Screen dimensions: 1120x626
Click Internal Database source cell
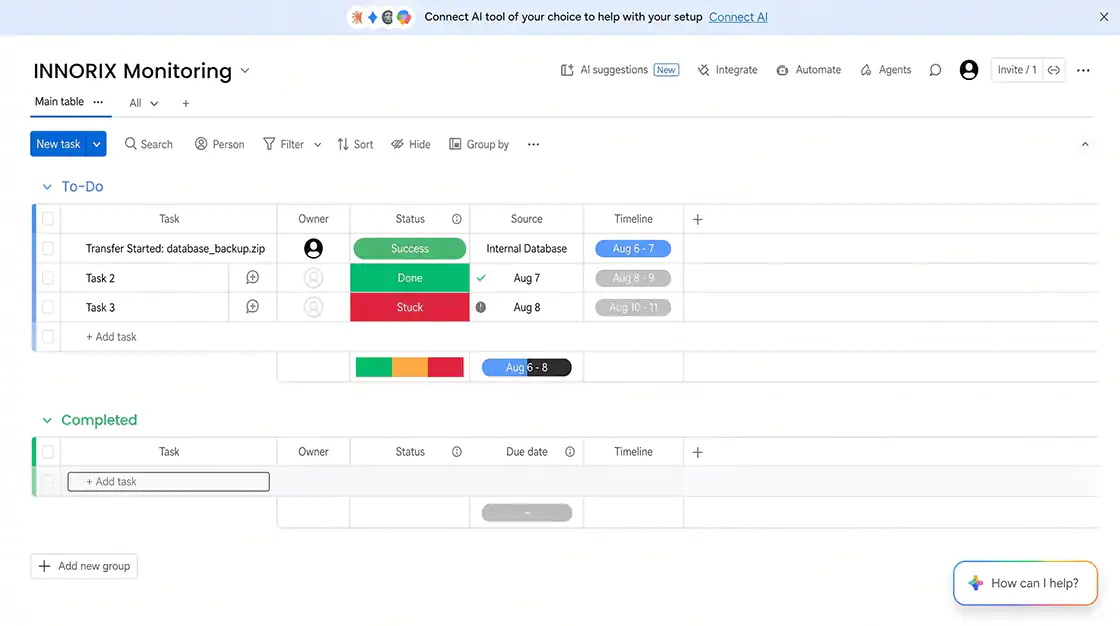click(x=526, y=249)
